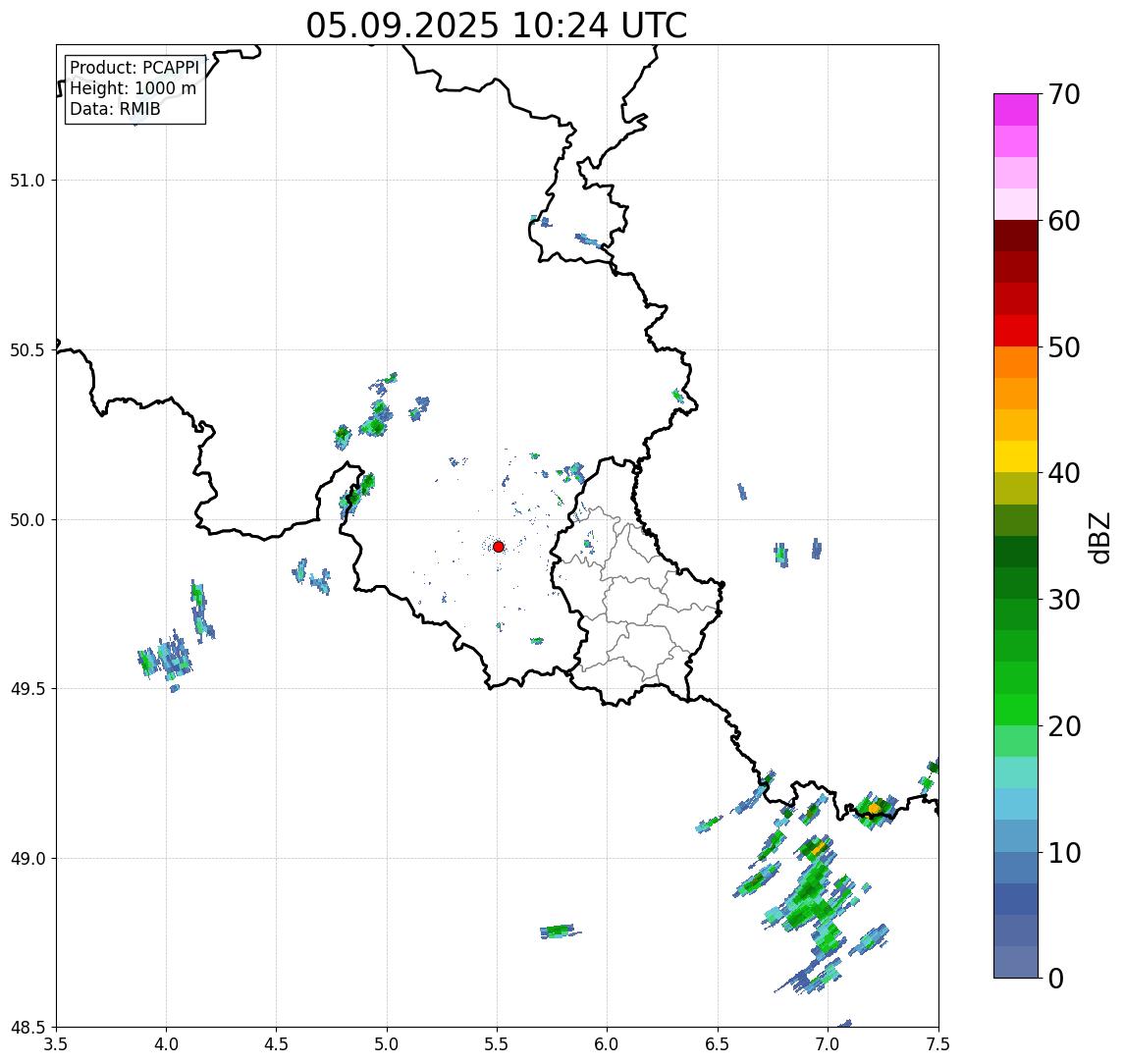
Task: Click the magenta swatch below colorbar 70
Action: click(x=1016, y=110)
